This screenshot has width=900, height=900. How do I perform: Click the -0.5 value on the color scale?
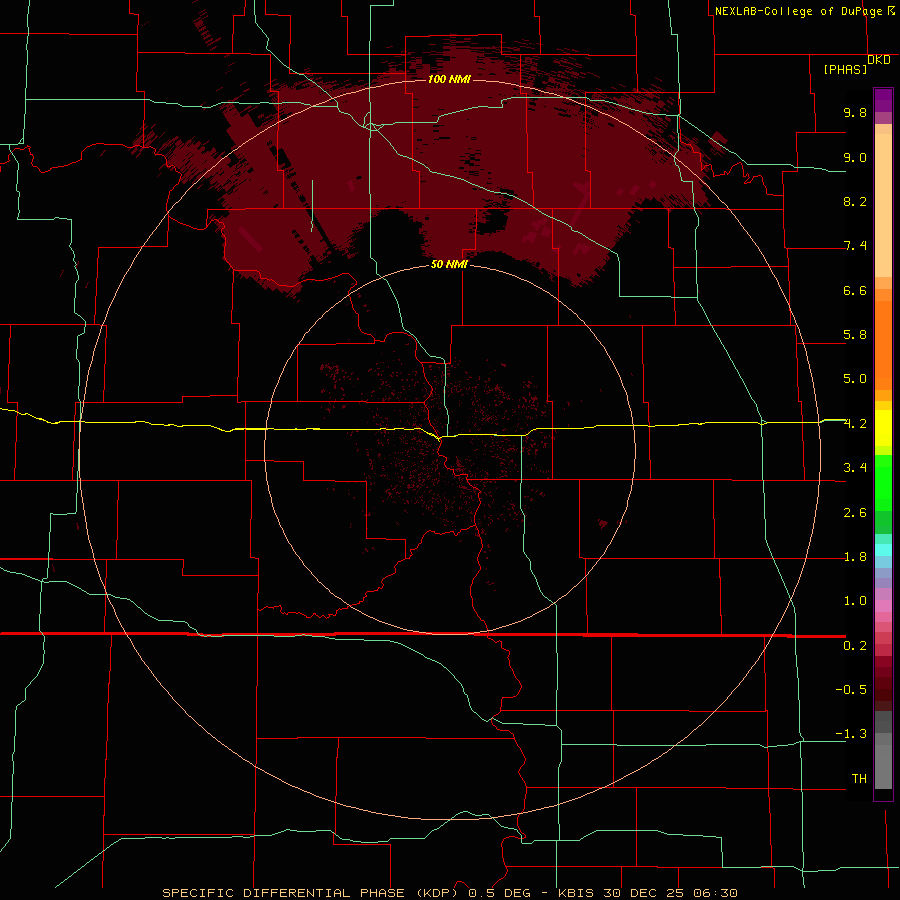click(x=851, y=690)
